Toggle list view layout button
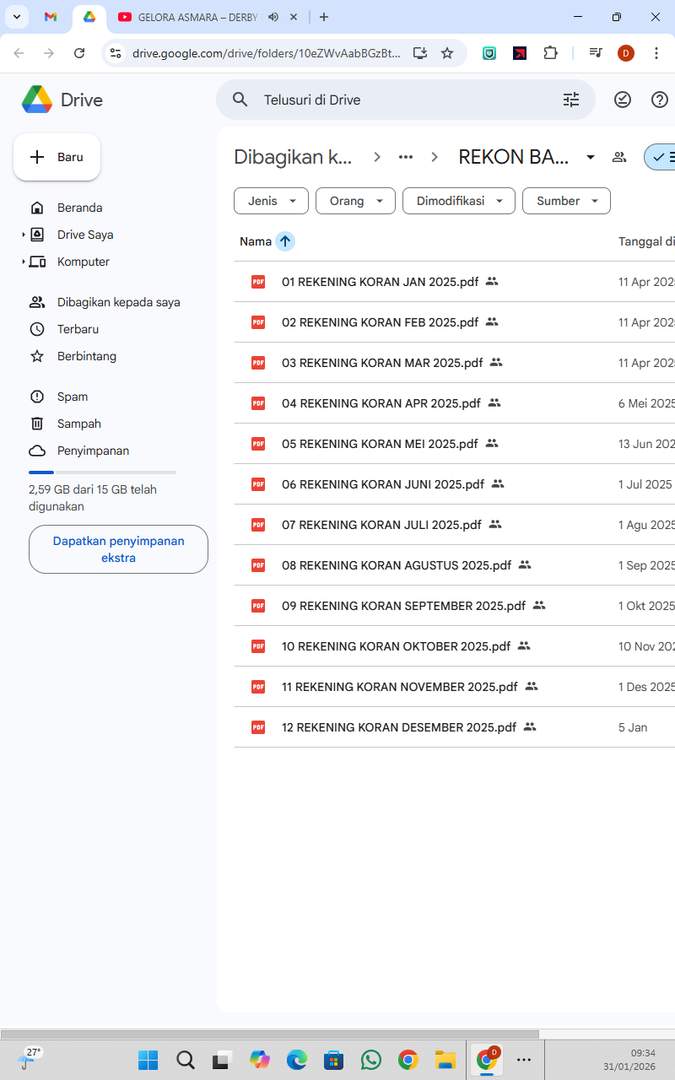This screenshot has width=675, height=1080. click(663, 157)
